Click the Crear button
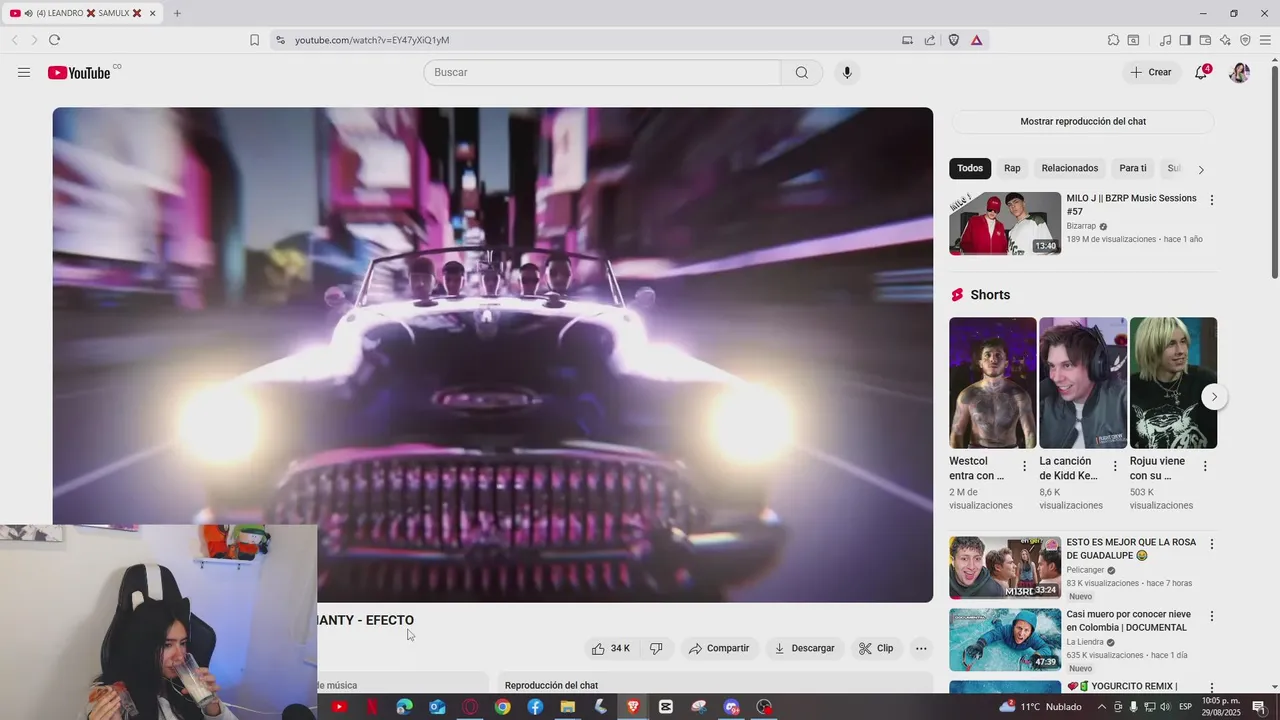The width and height of the screenshot is (1280, 720). tap(1151, 72)
